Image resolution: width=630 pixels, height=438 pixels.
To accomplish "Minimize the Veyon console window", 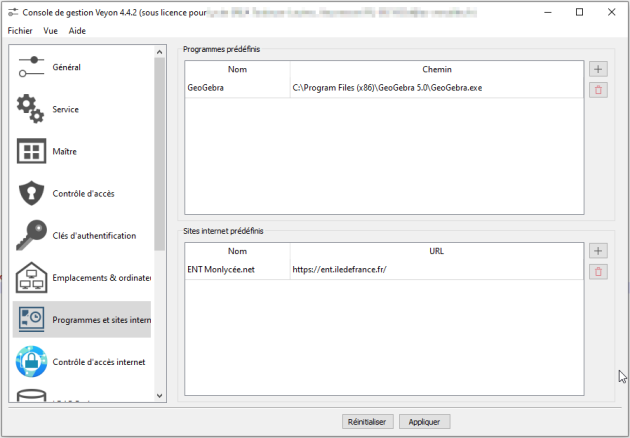I will tap(548, 12).
